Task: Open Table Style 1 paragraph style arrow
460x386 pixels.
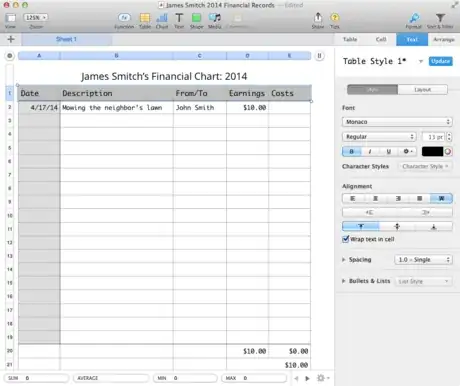Action: tap(421, 61)
